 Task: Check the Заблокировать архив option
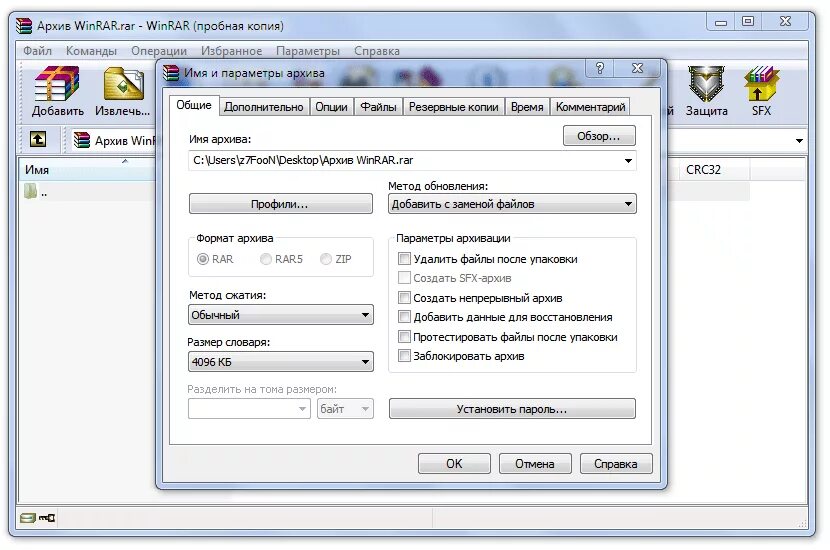click(404, 356)
